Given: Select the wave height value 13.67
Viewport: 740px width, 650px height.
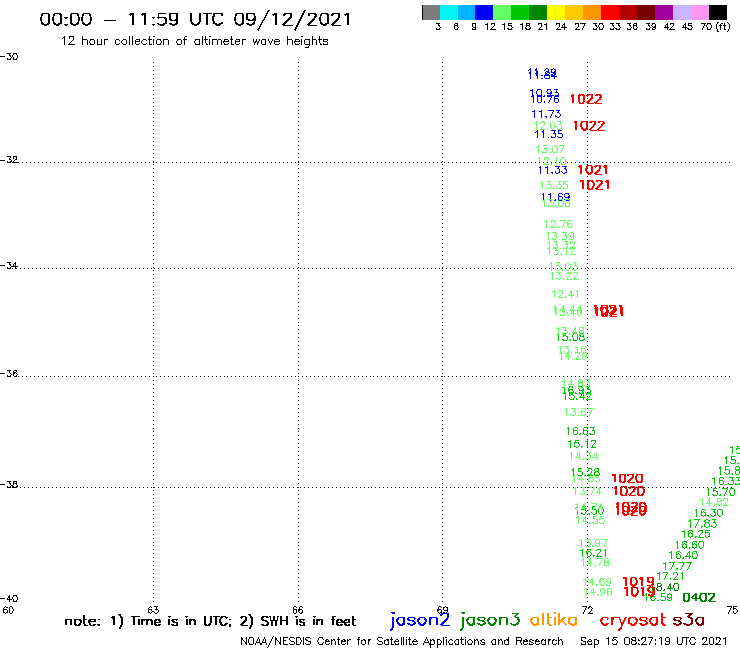Looking at the screenshot, I should tap(579, 413).
